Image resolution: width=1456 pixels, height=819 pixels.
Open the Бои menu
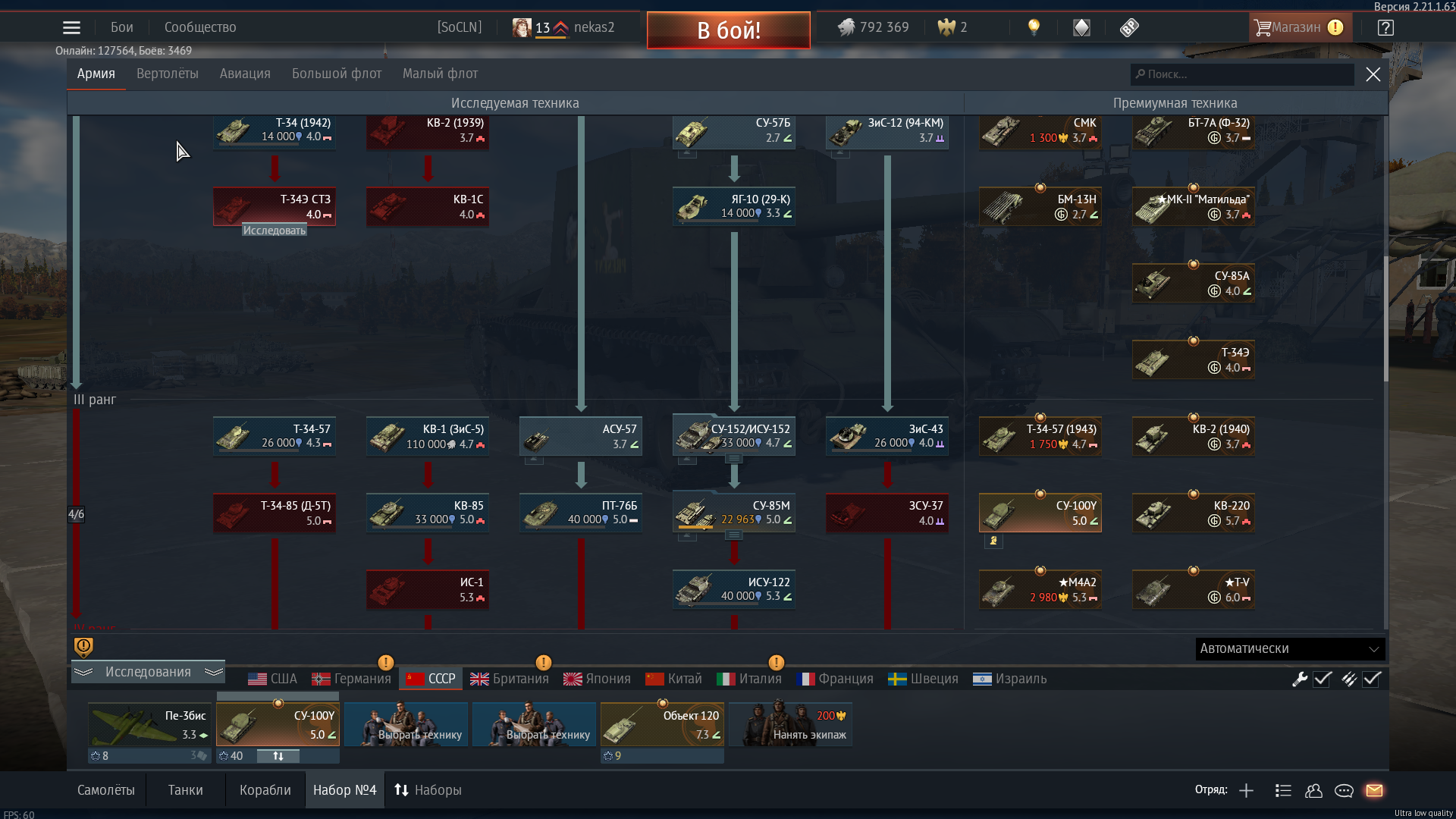tap(122, 27)
